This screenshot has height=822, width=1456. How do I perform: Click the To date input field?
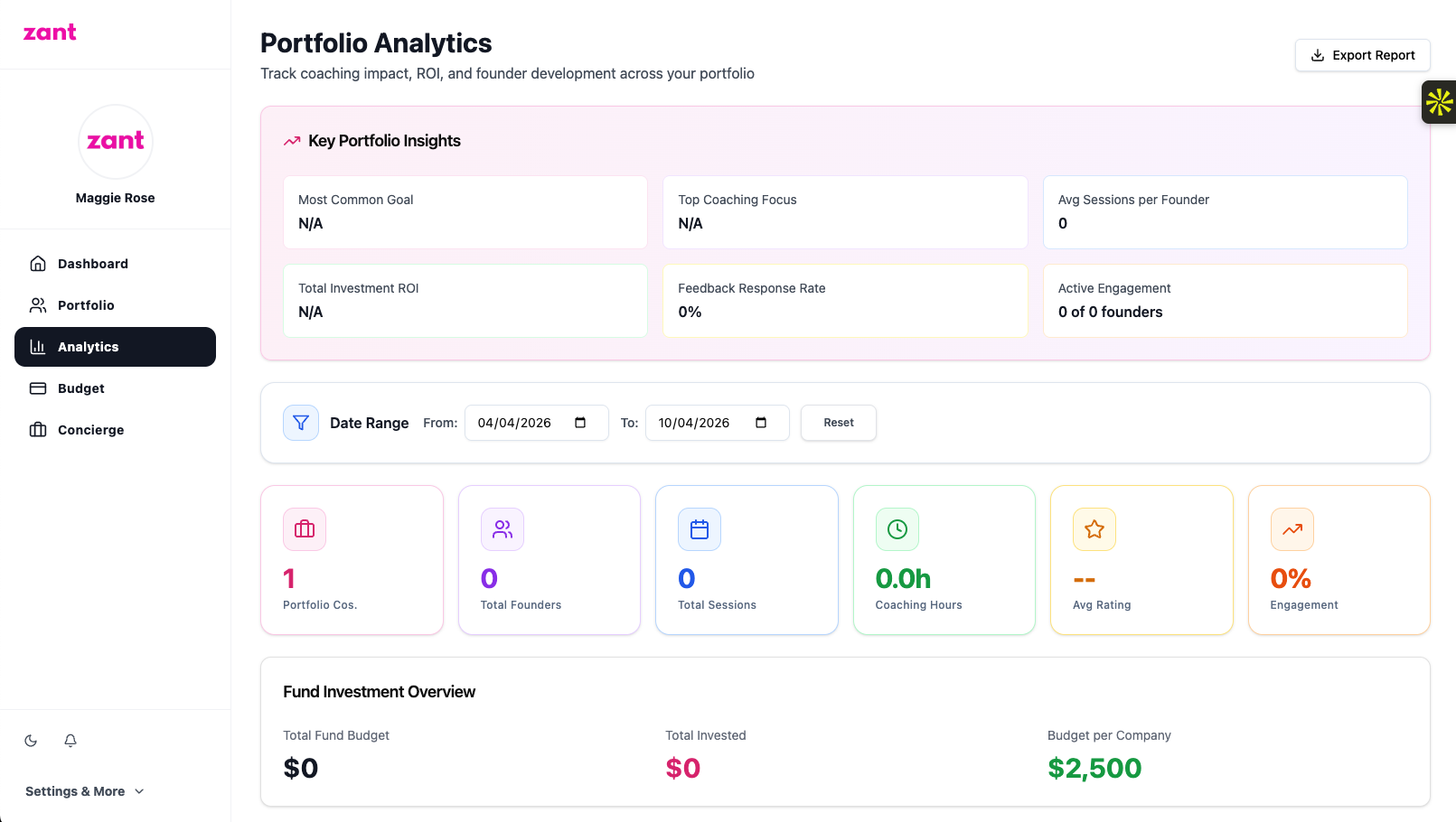pyautogui.click(x=718, y=423)
